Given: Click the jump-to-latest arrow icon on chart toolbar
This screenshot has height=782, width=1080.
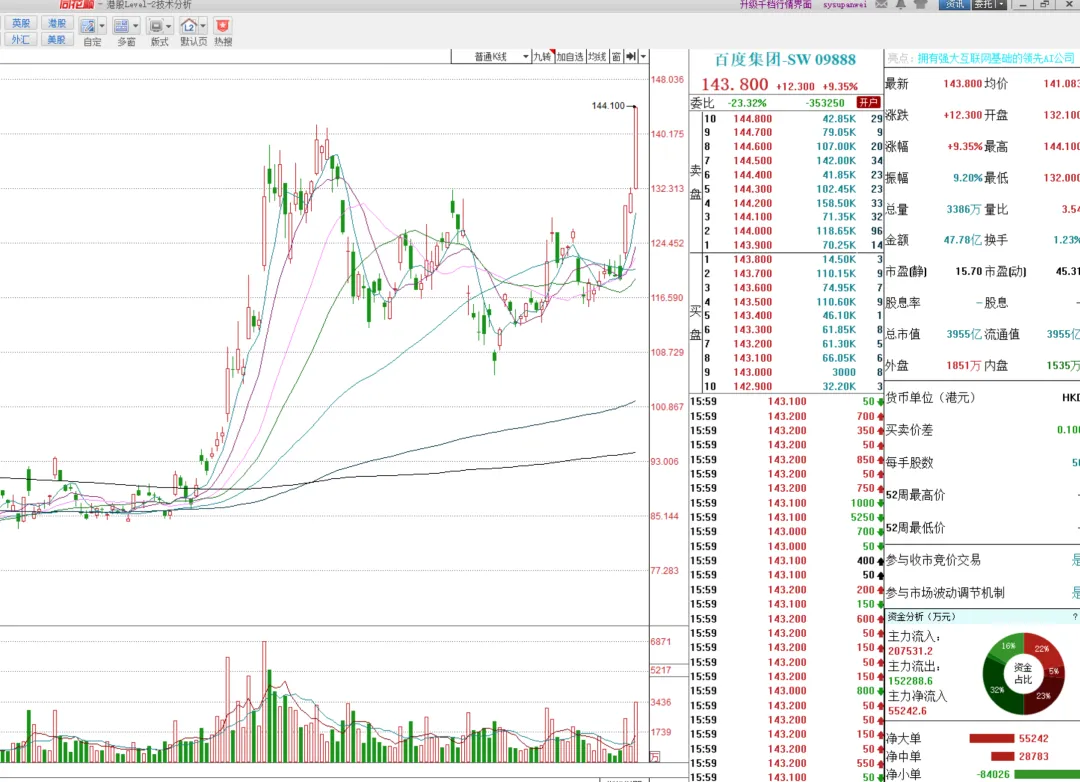Looking at the screenshot, I should pyautogui.click(x=632, y=57).
